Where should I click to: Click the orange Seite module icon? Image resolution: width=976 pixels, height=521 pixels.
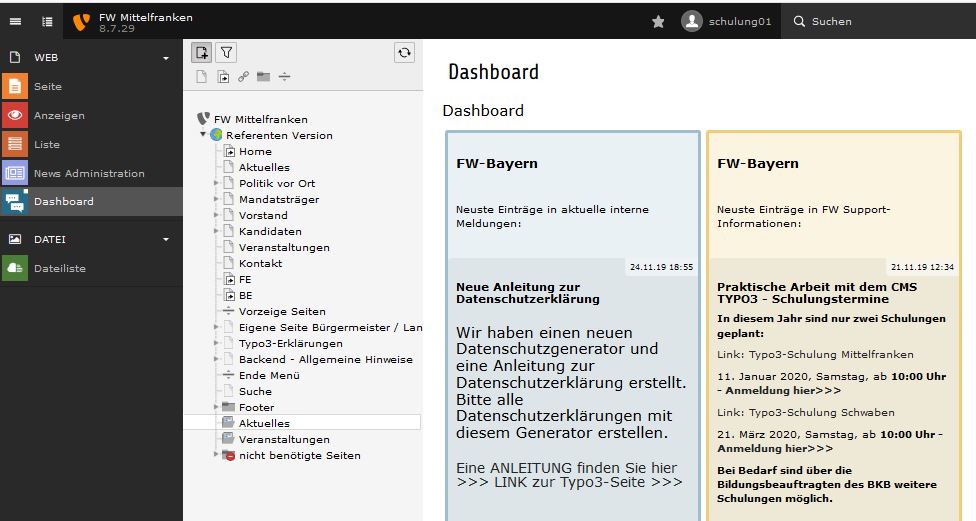(x=15, y=87)
